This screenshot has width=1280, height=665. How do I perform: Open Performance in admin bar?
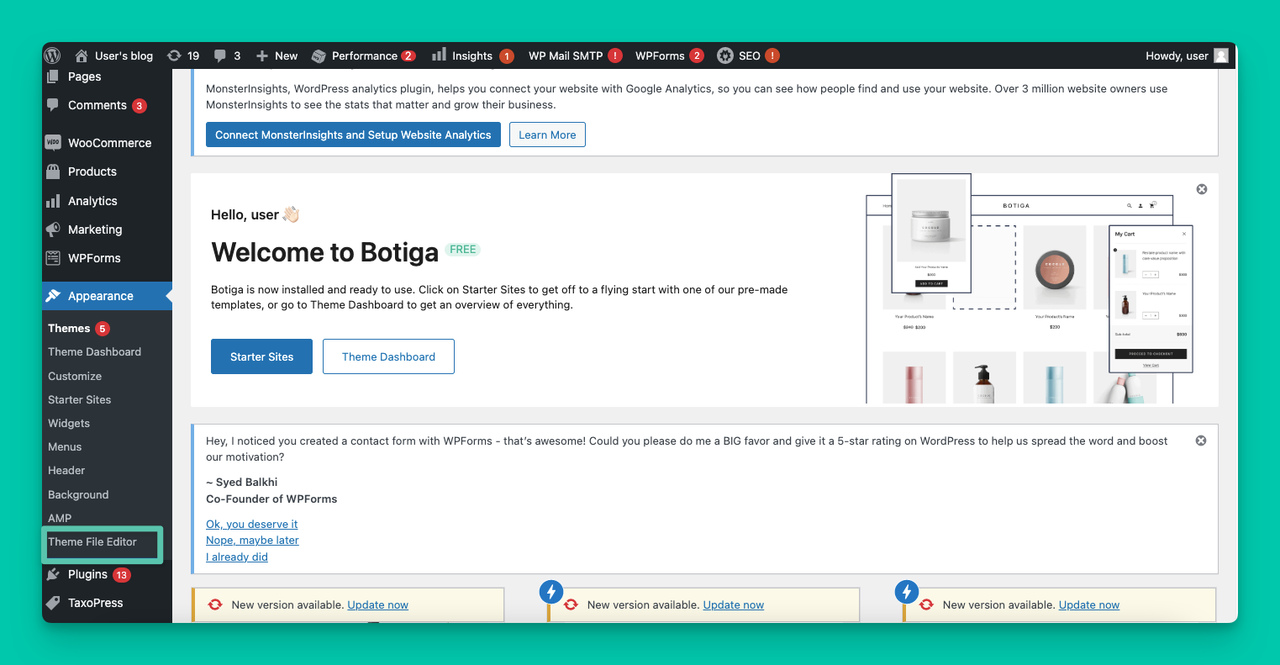coord(363,56)
